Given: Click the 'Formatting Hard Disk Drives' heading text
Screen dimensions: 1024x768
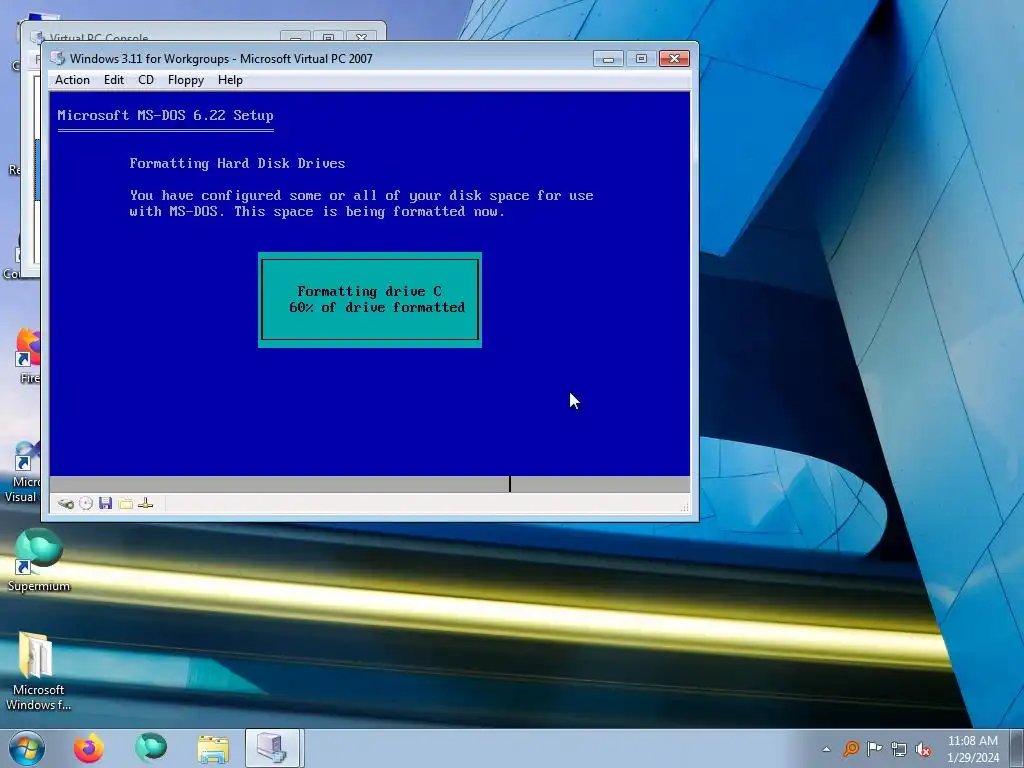Looking at the screenshot, I should point(237,163).
